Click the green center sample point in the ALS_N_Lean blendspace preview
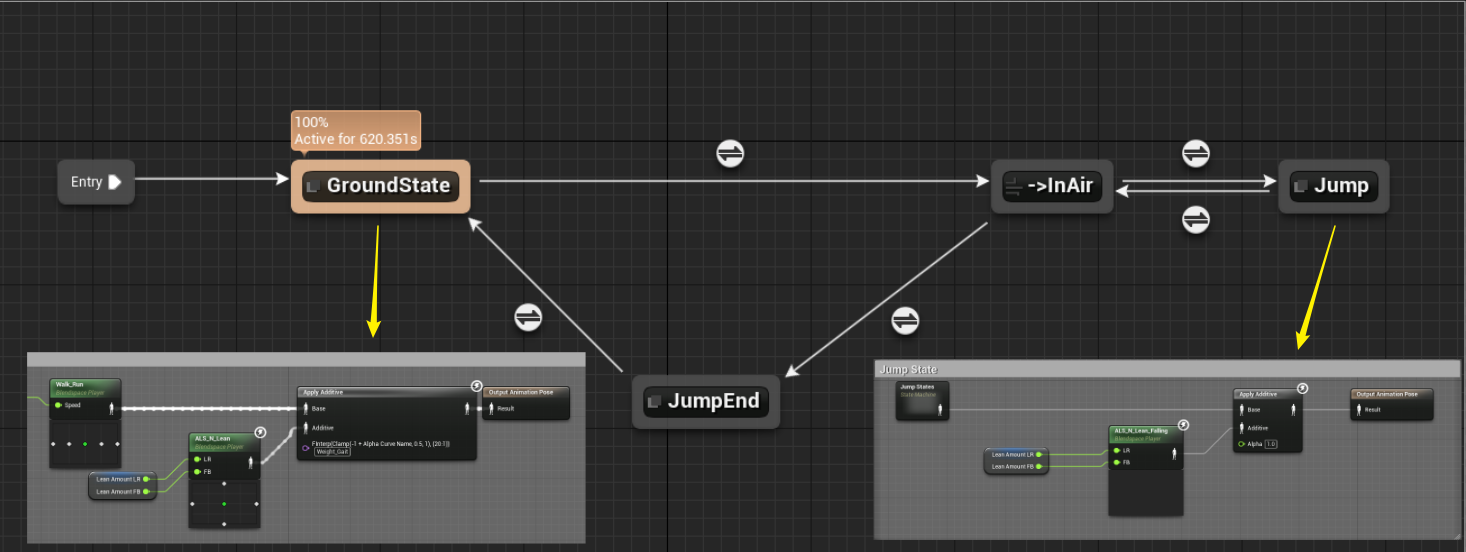This screenshot has height=552, width=1466. point(224,503)
